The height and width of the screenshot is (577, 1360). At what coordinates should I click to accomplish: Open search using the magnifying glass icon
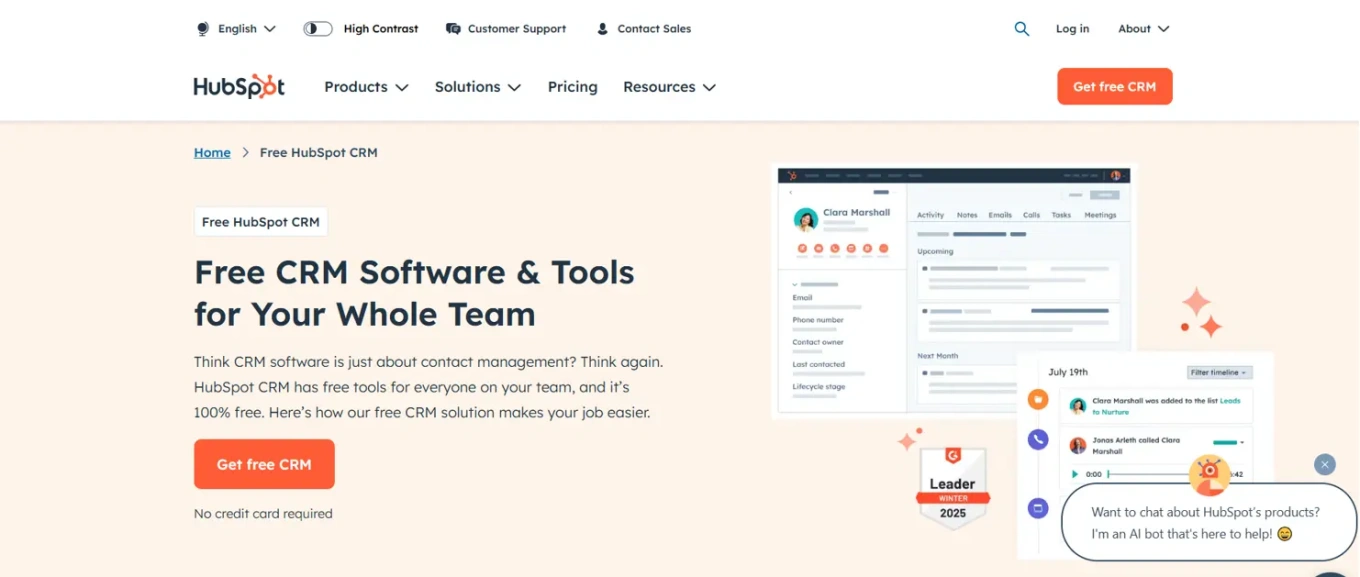(x=1021, y=28)
